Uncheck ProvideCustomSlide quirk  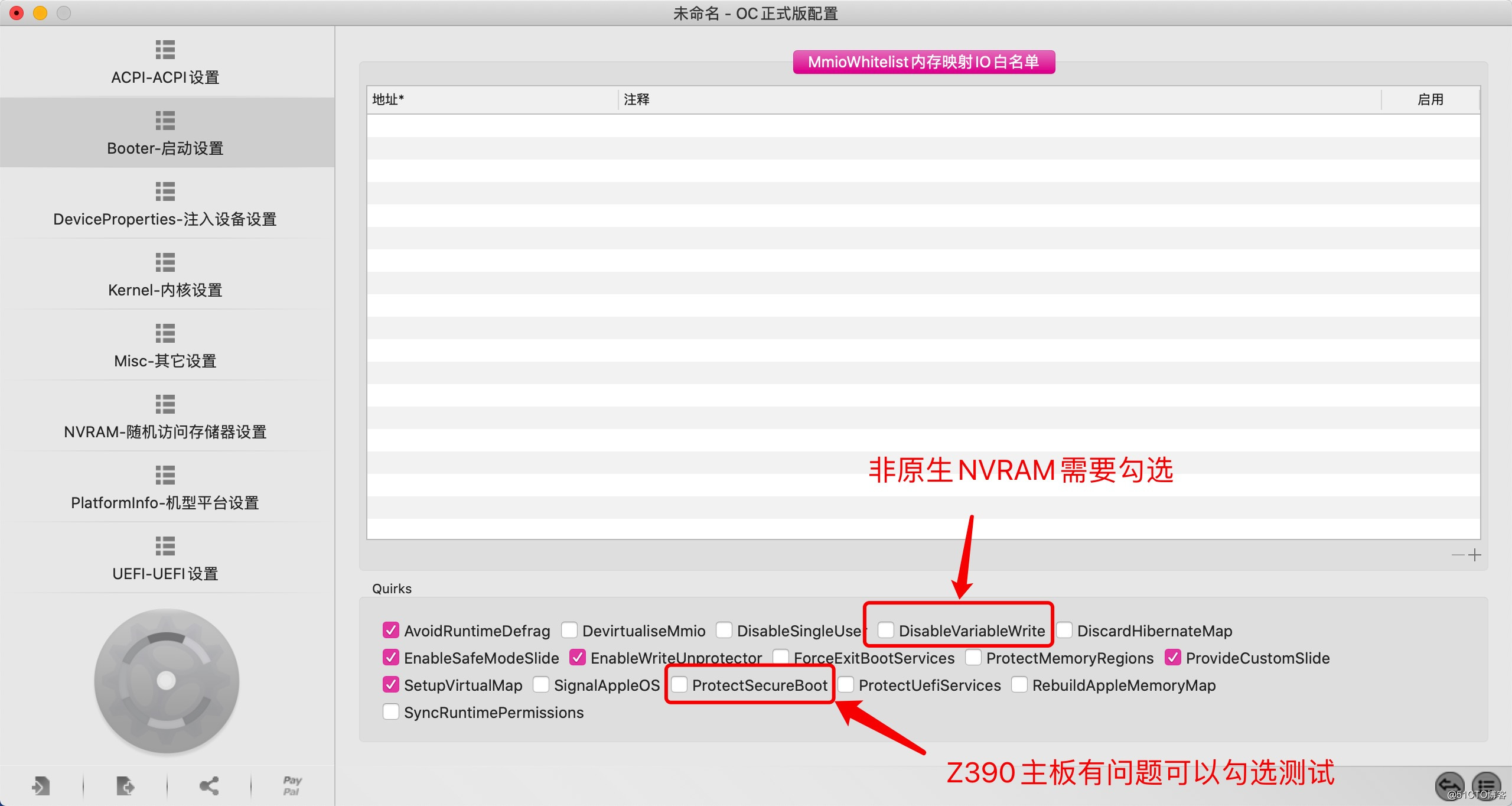1173,657
